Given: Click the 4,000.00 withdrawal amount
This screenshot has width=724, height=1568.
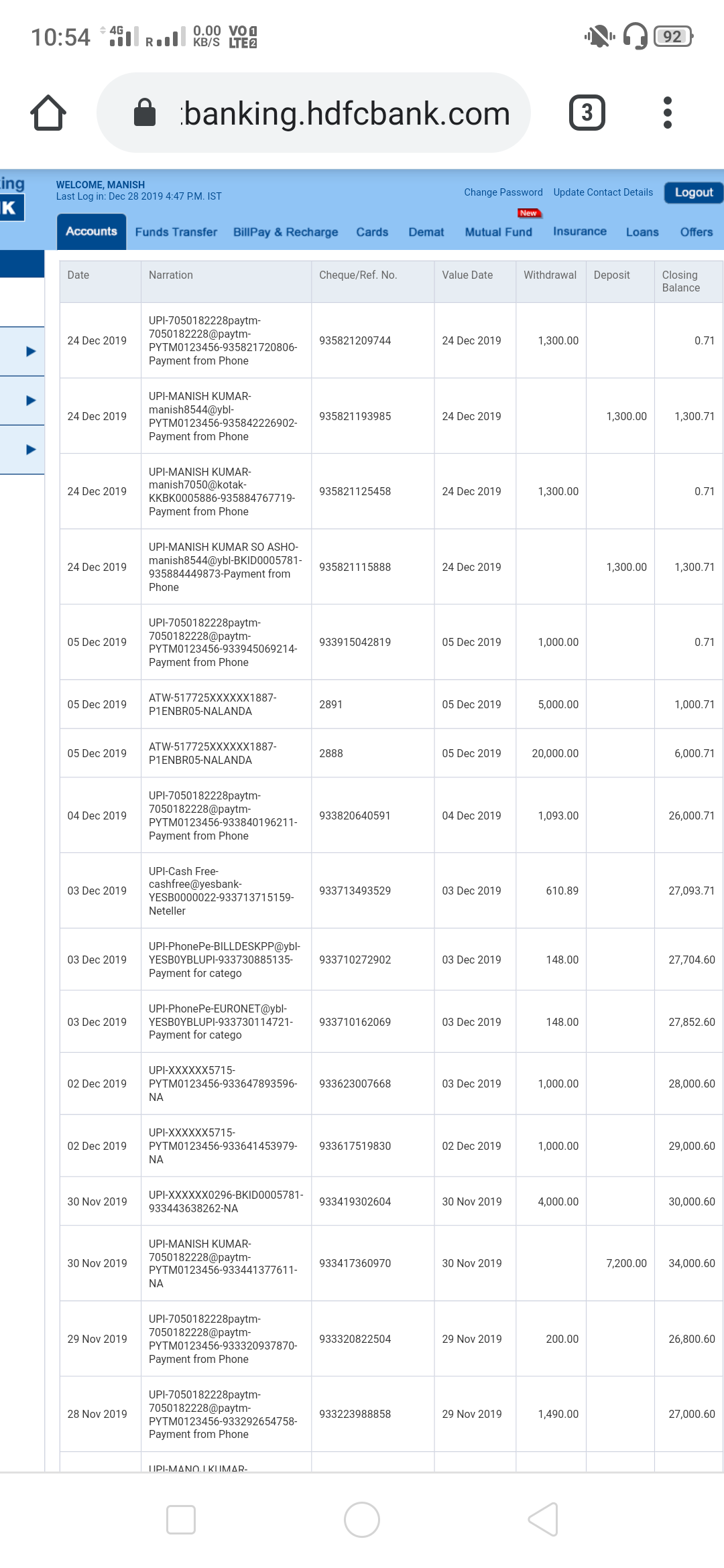Looking at the screenshot, I should (x=558, y=1201).
